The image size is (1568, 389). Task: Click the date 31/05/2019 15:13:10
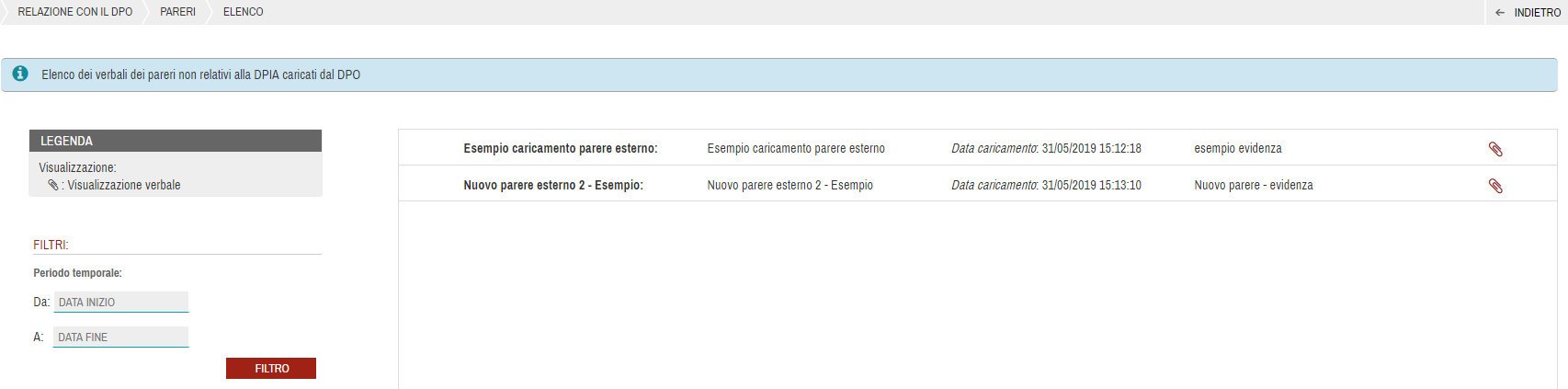pos(1091,185)
